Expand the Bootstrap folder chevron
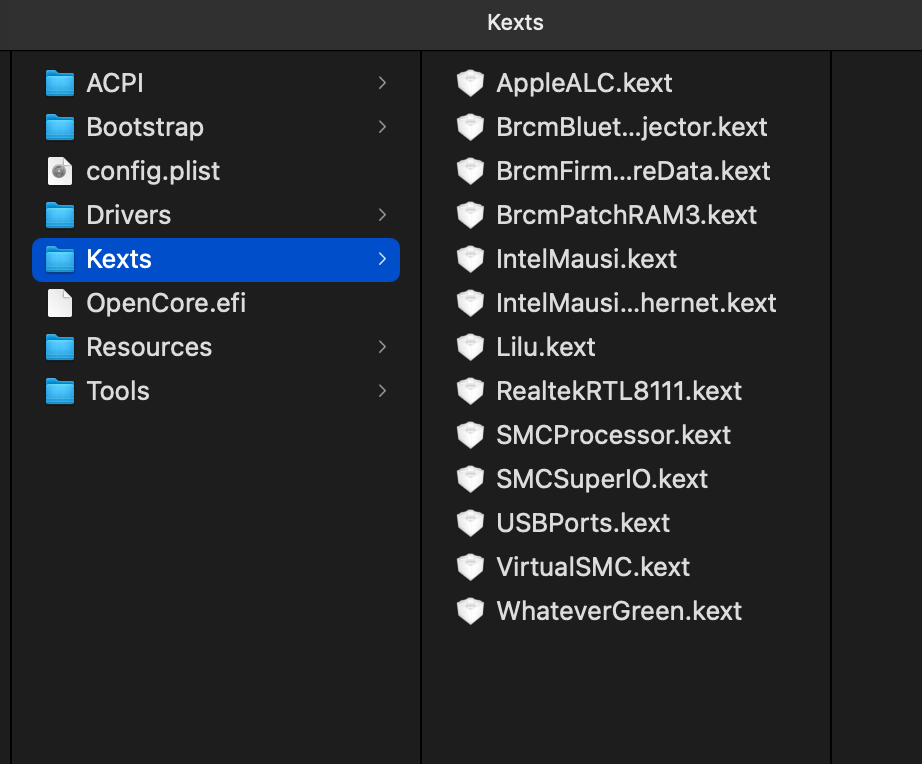 (382, 127)
